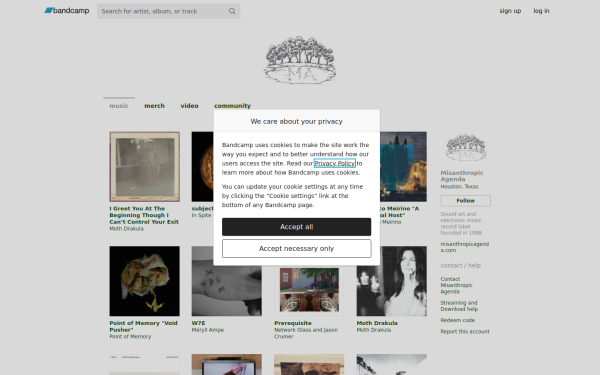Click Network Glass and Jason Crumer text
600x375 pixels.
click(x=306, y=333)
